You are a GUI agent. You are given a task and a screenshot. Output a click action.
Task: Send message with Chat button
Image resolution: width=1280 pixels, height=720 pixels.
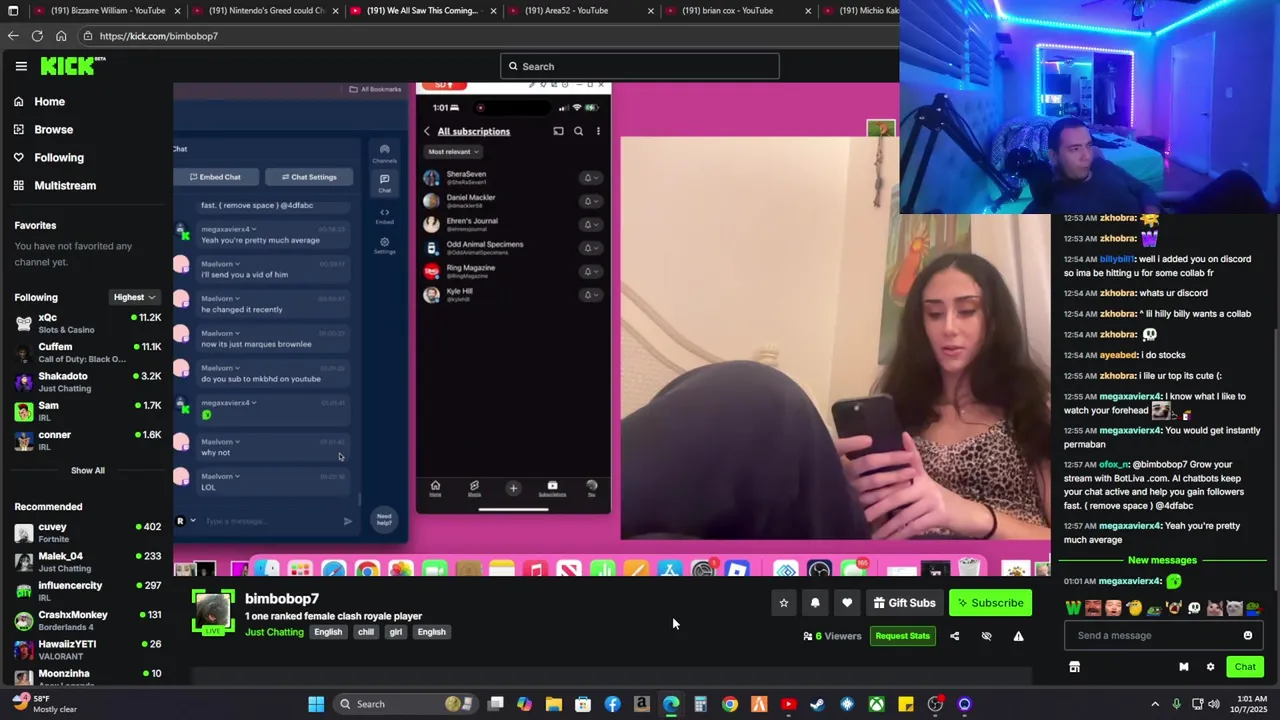tap(1245, 667)
